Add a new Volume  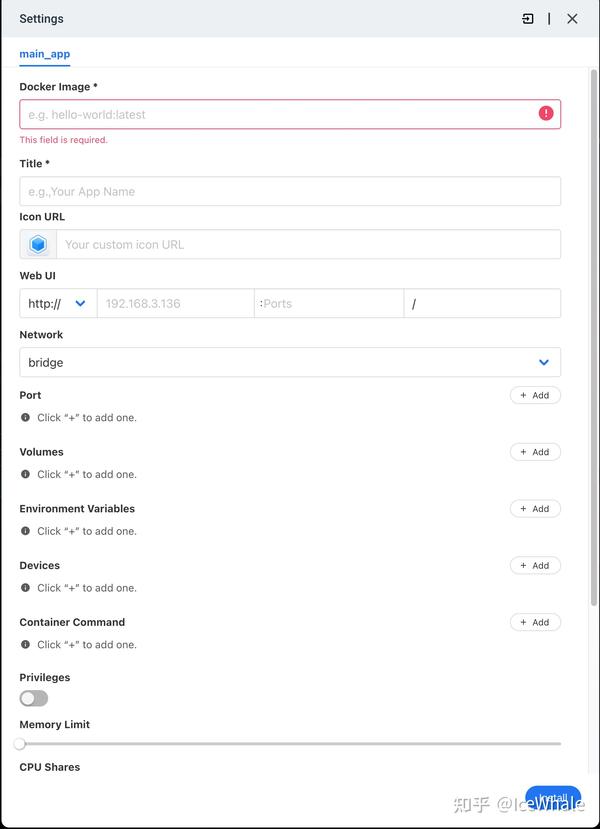pos(535,451)
